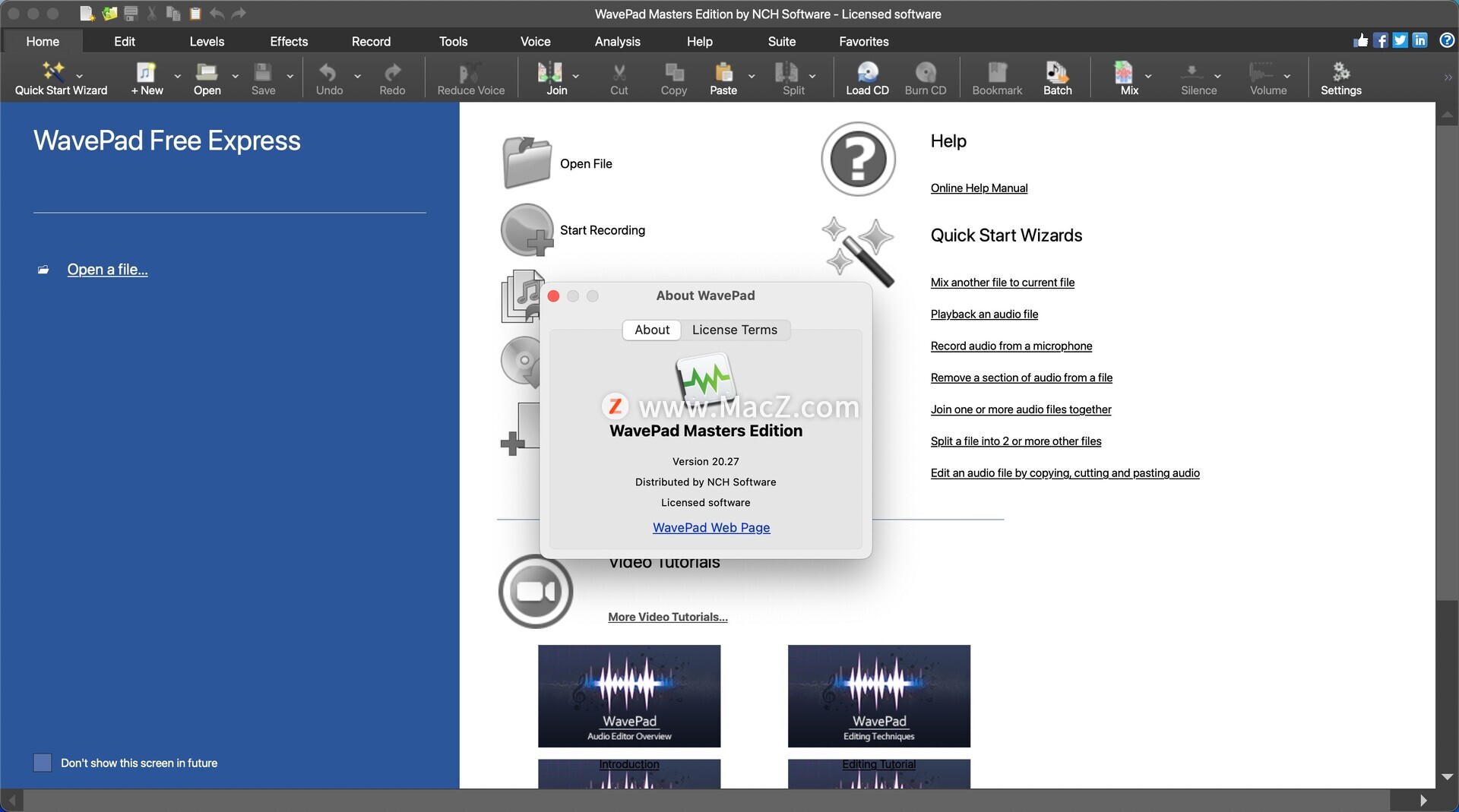Image resolution: width=1459 pixels, height=812 pixels.
Task: Click the Paste toolbar icon
Action: (x=723, y=73)
